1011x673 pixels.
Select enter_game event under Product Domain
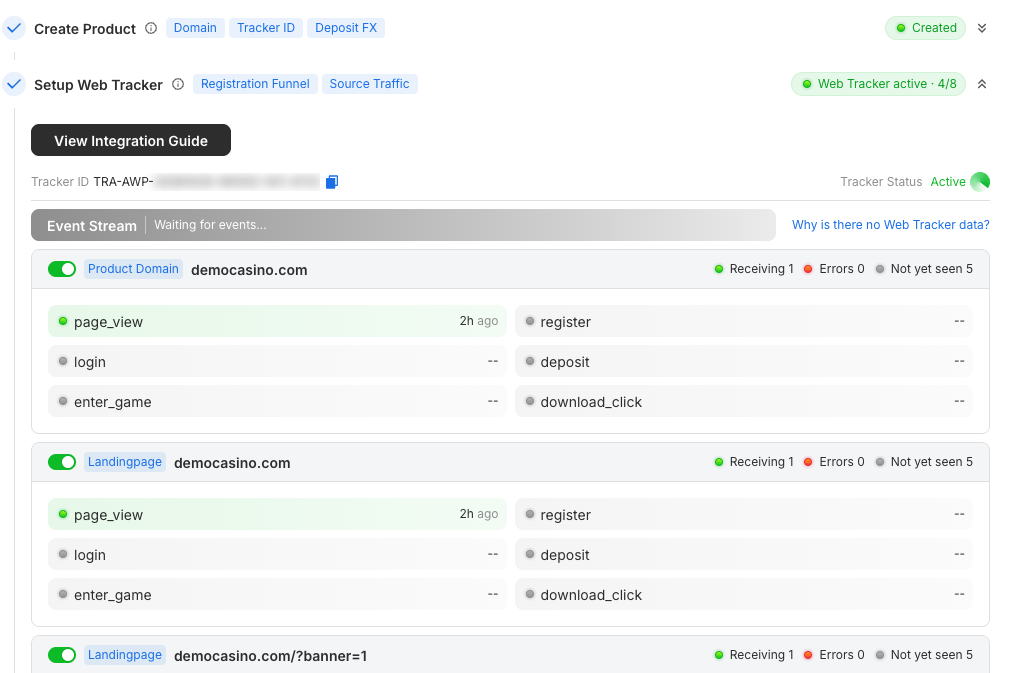point(277,401)
